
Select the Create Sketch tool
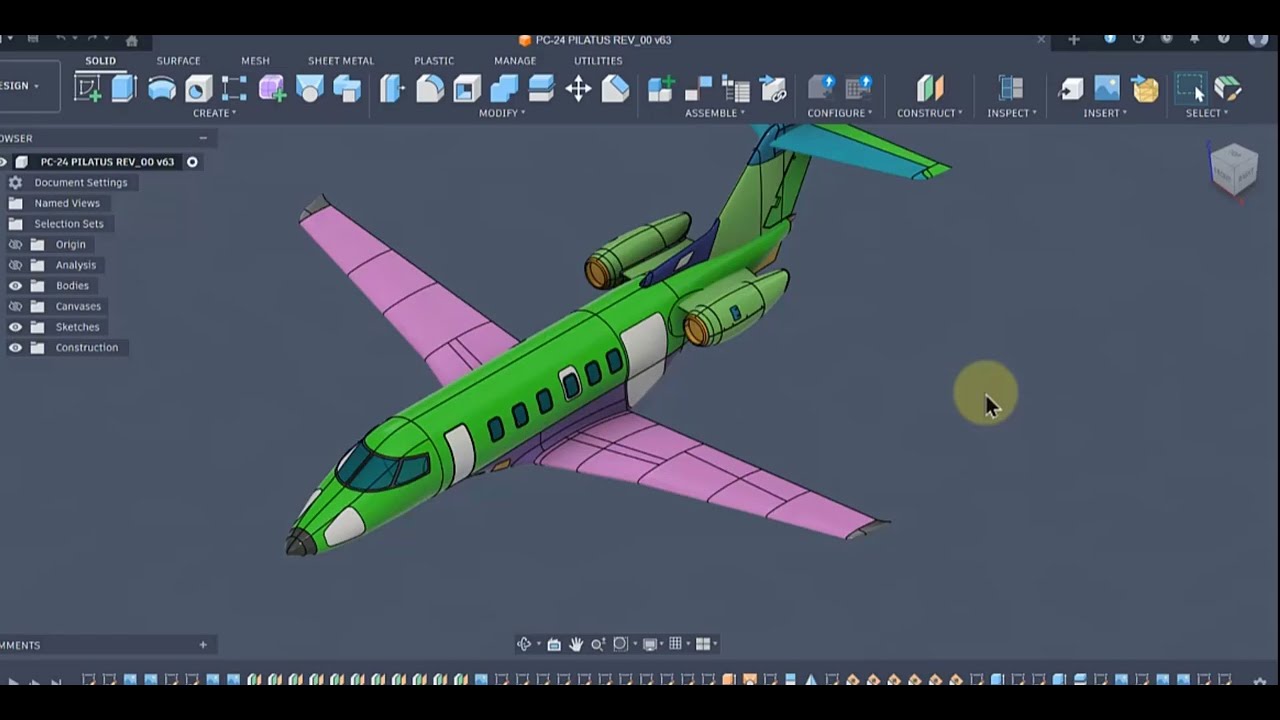(x=88, y=89)
